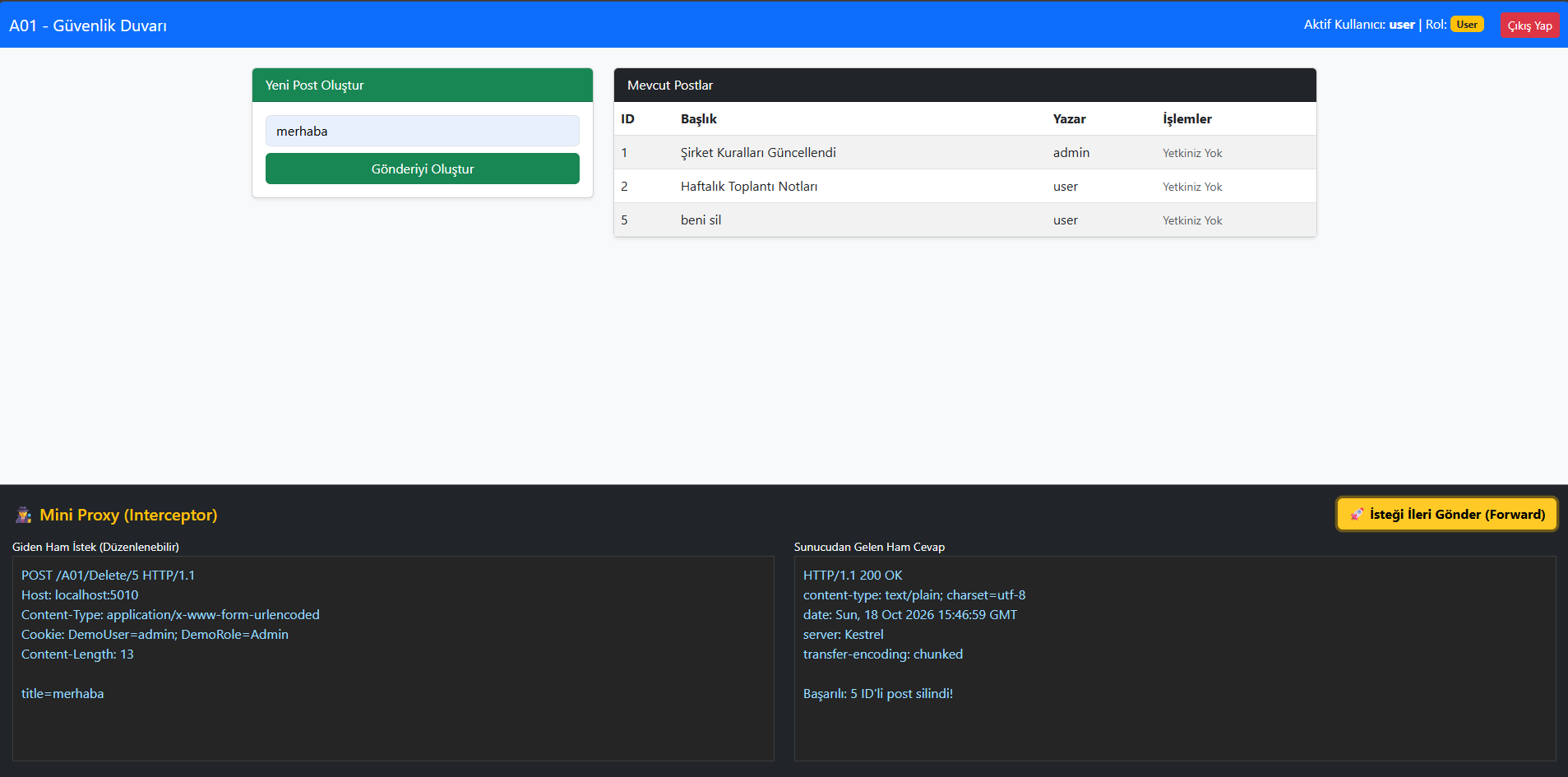
Task: Click the yellow User role badge
Action: 1467,25
